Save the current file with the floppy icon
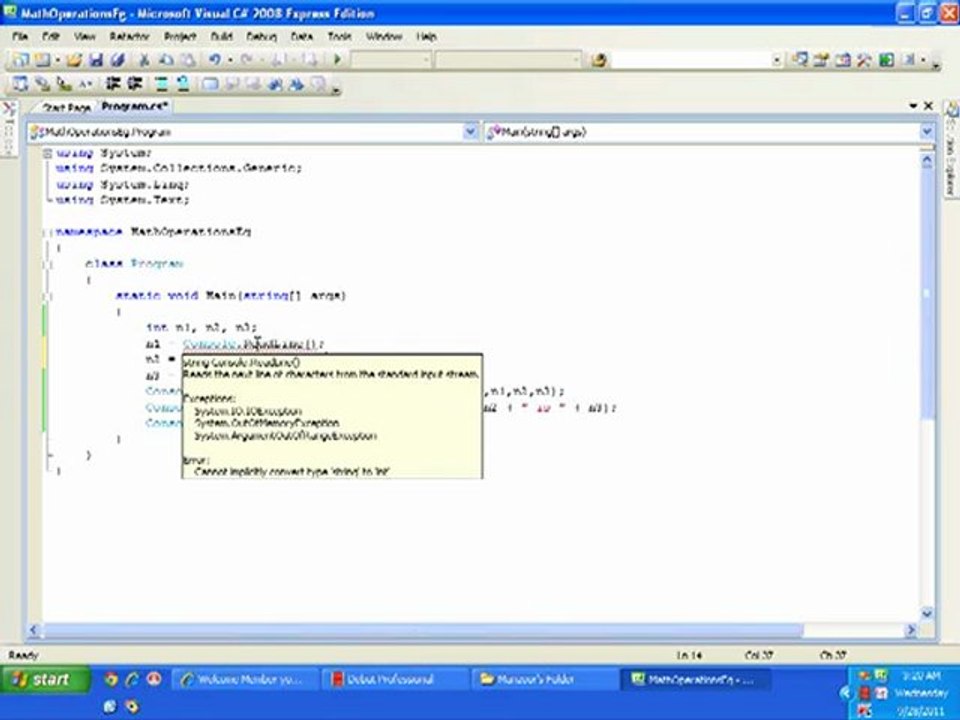The image size is (960, 720). coord(96,59)
